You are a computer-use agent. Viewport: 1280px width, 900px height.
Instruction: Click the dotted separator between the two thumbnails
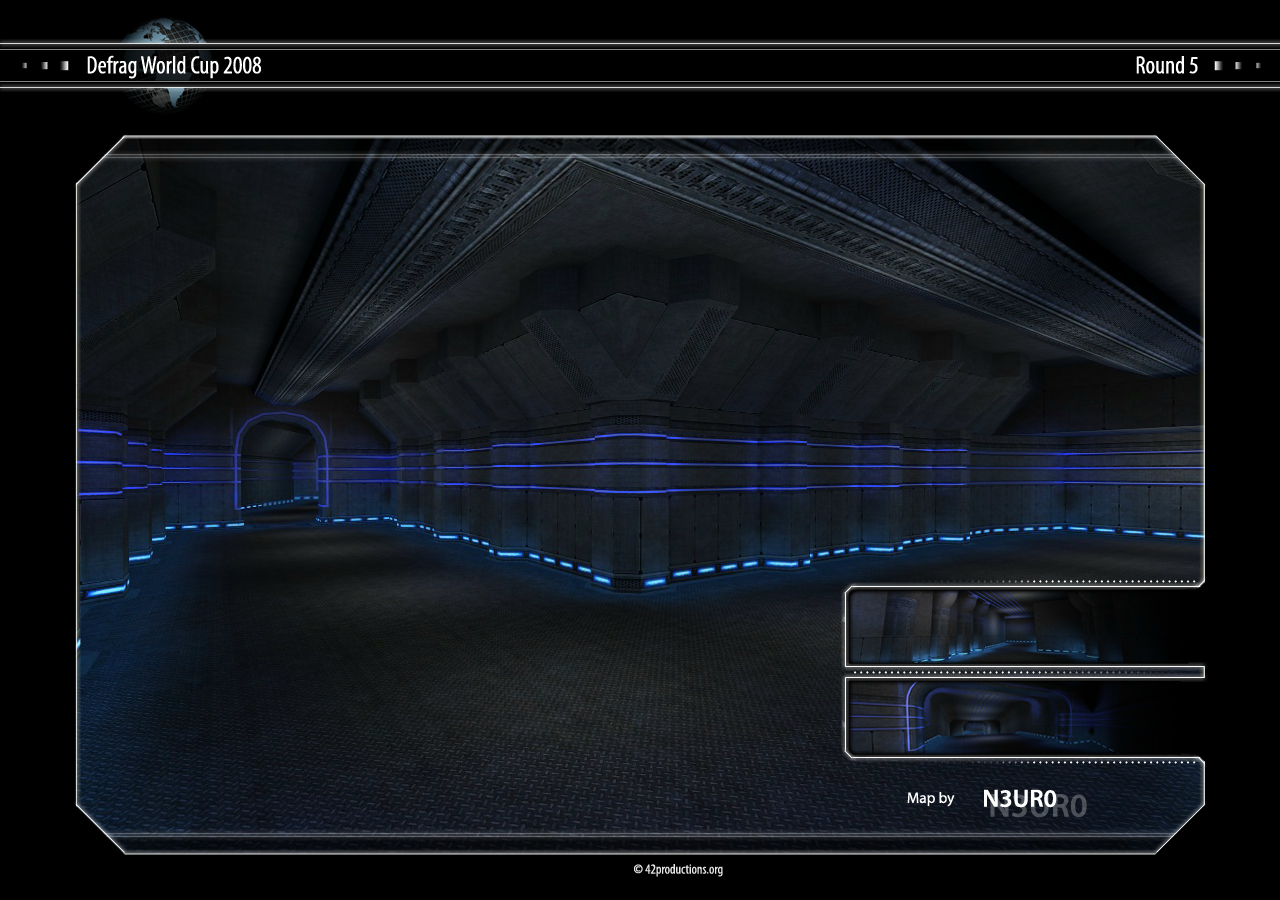1020,672
